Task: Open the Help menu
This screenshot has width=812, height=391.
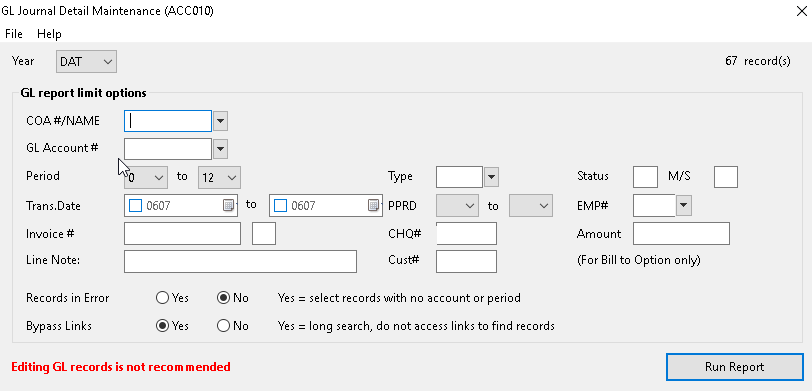Action: (49, 34)
